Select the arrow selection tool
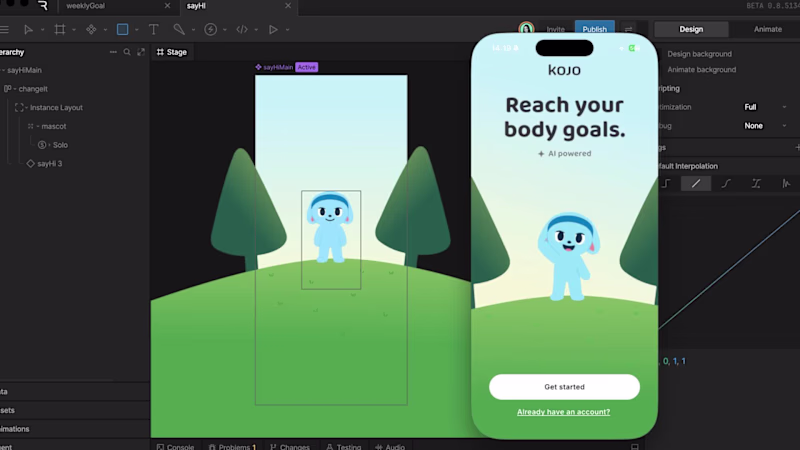 pos(29,30)
